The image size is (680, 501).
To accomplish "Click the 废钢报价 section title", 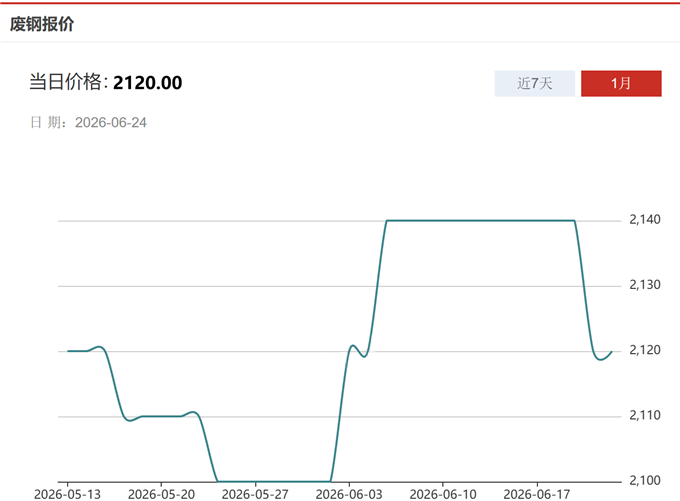I will click(x=42, y=24).
